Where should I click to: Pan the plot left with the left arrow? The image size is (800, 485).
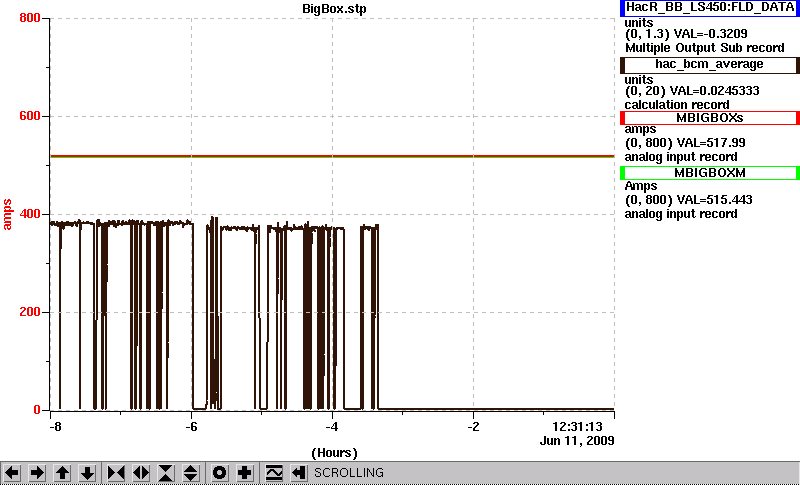click(12, 473)
